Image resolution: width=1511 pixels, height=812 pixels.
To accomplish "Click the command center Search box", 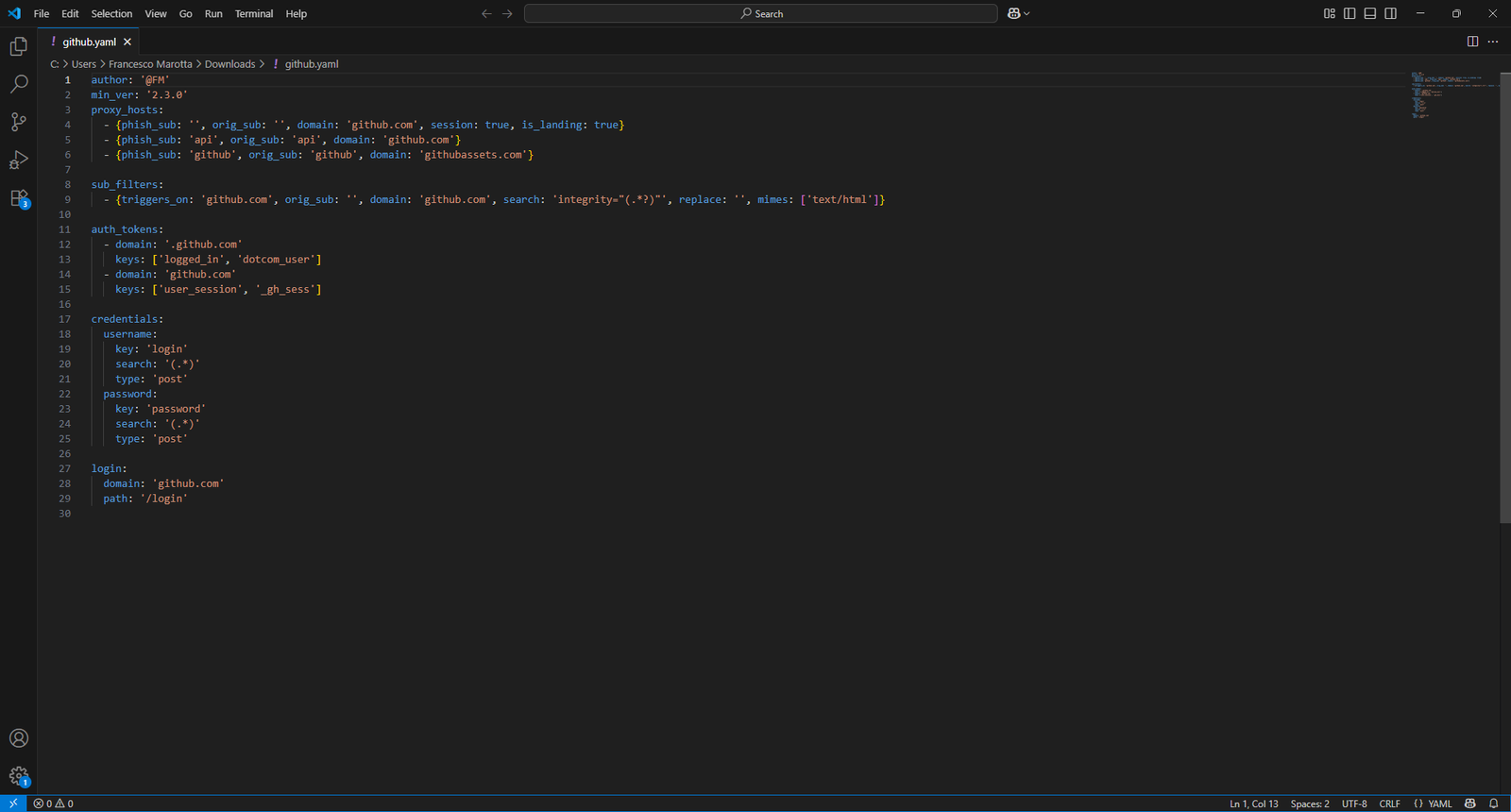I will [x=761, y=13].
